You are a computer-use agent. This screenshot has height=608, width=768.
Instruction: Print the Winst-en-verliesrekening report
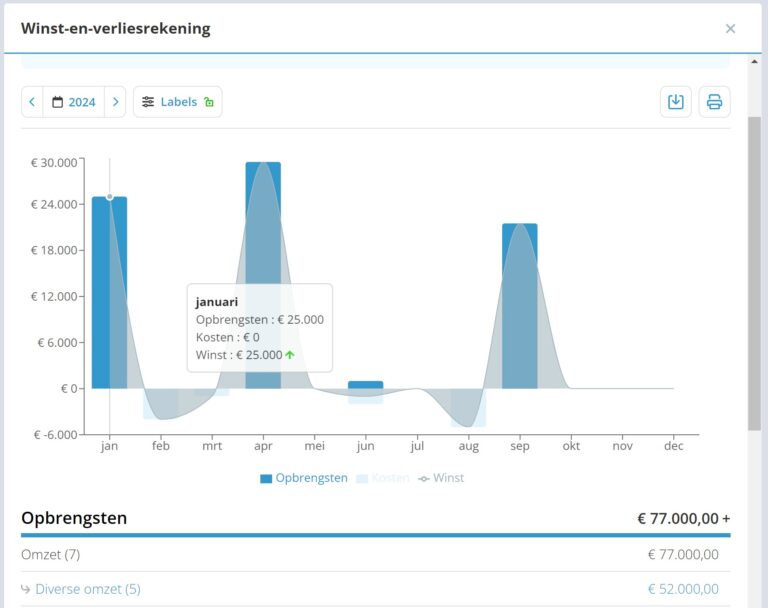[x=714, y=102]
